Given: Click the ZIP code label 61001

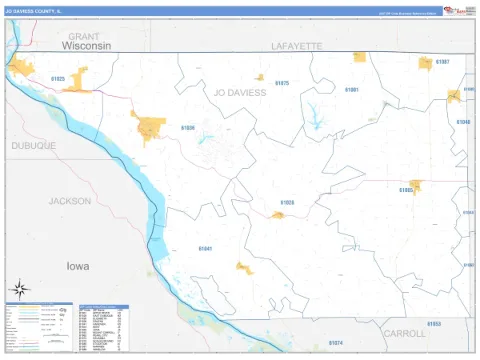Looking at the screenshot, I should 352,90.
